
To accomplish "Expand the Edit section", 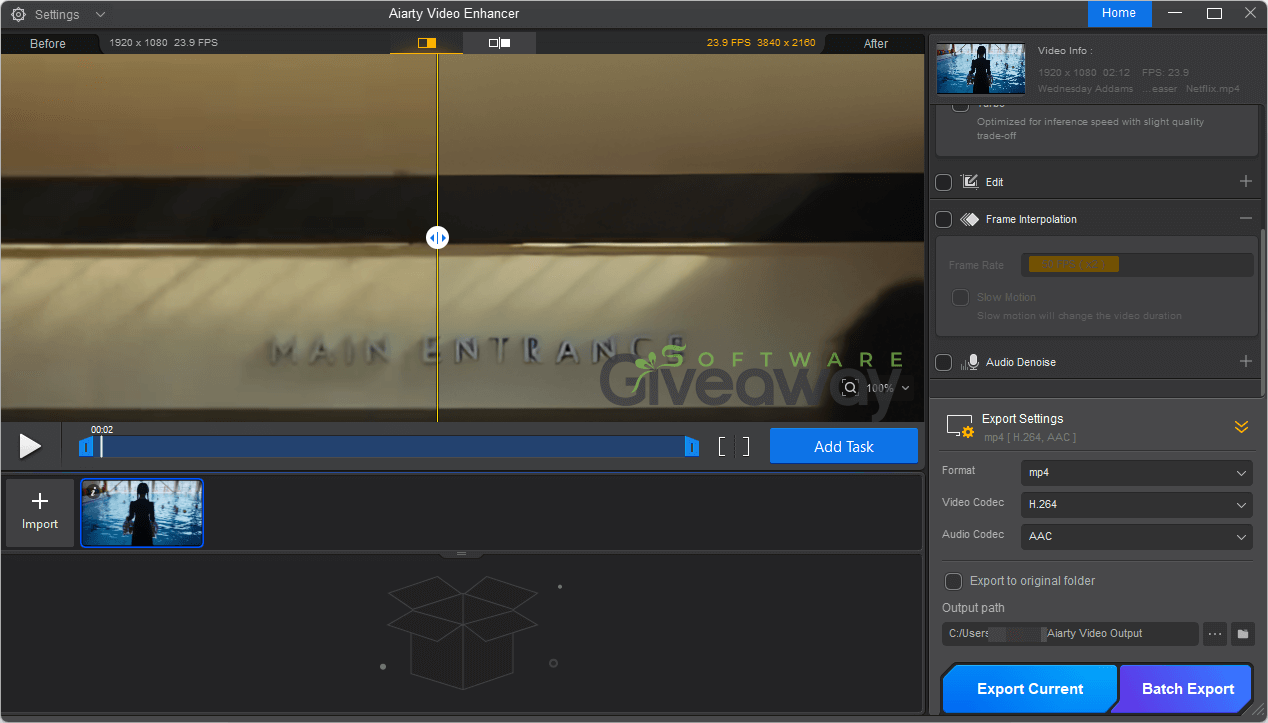I will pyautogui.click(x=1246, y=181).
